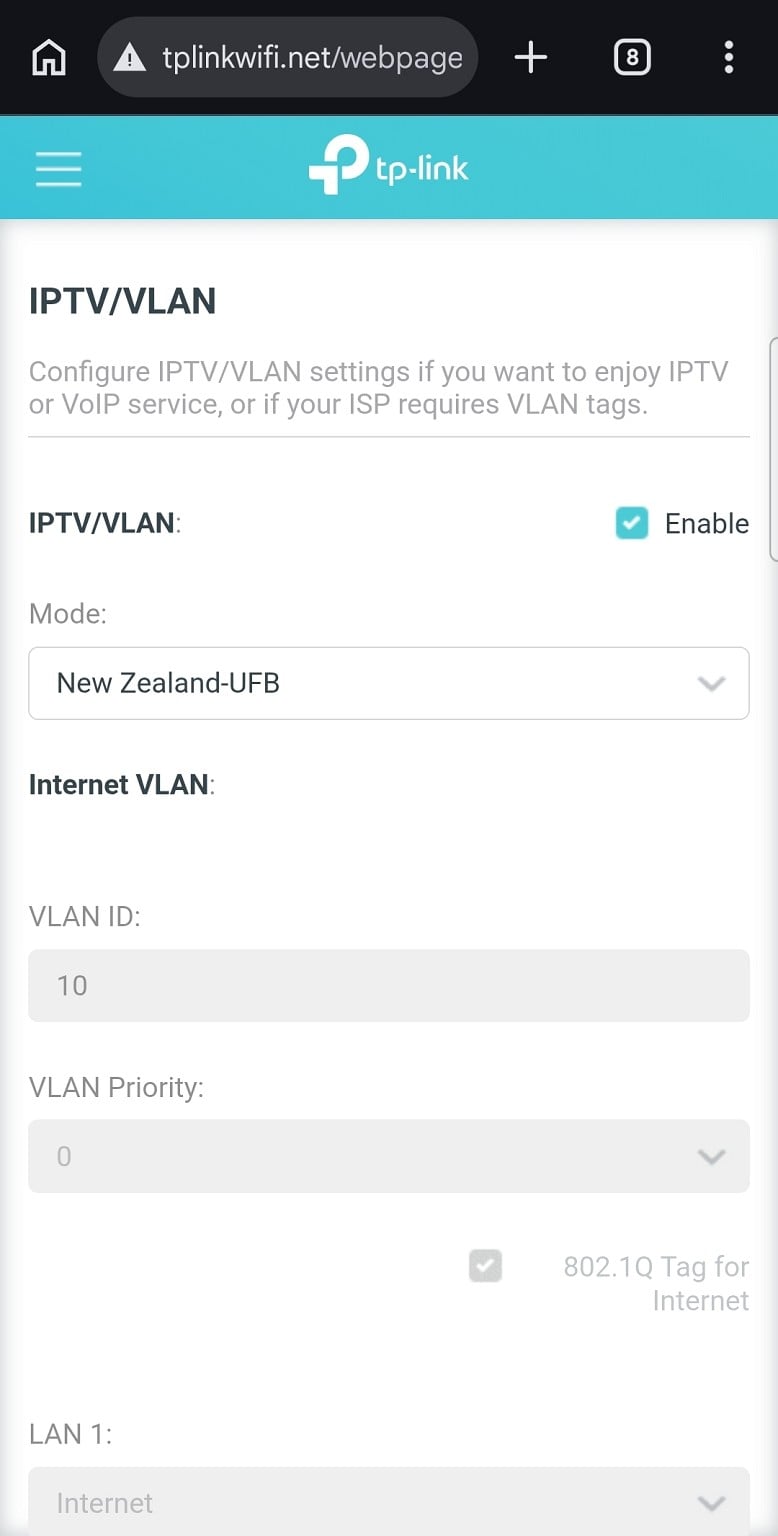Click the Internet VLAN section label
The width and height of the screenshot is (778, 1536).
pos(121,784)
